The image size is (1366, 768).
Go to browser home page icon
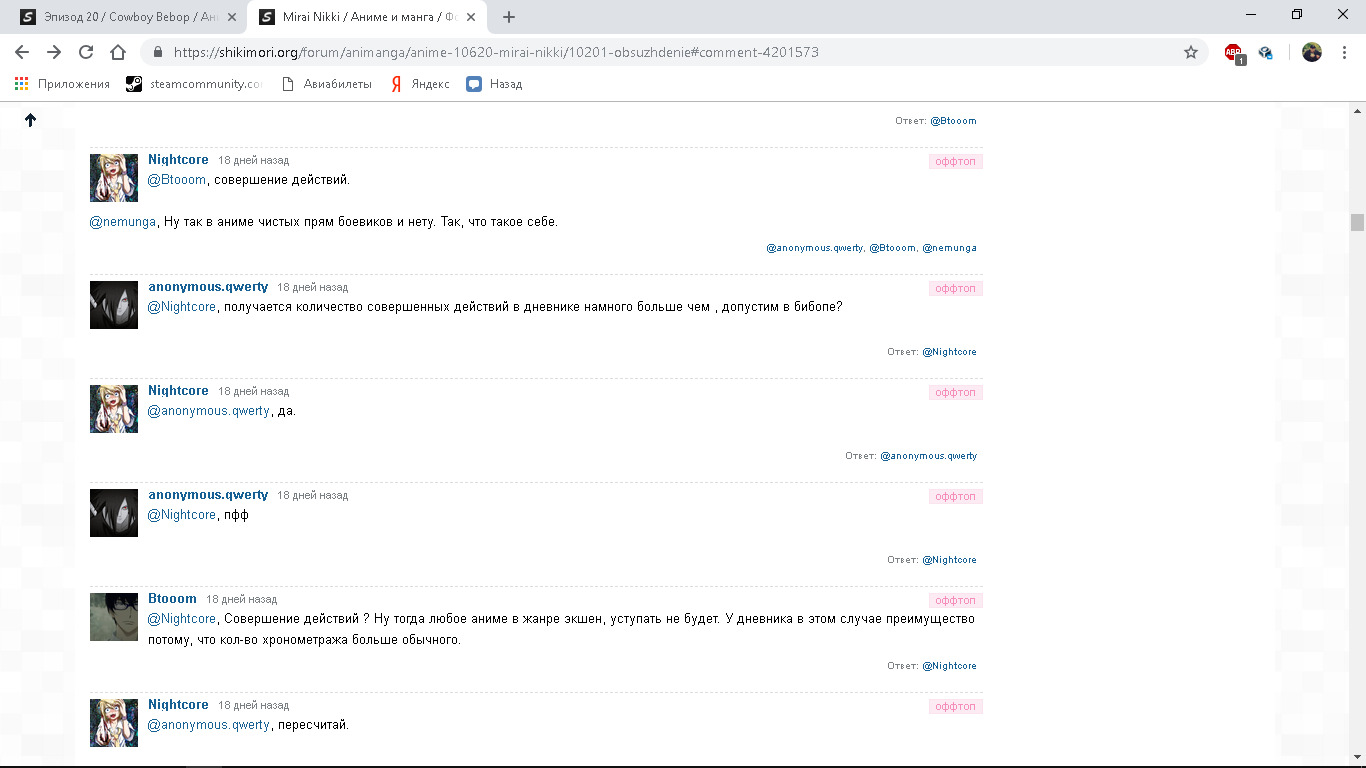pos(118,52)
